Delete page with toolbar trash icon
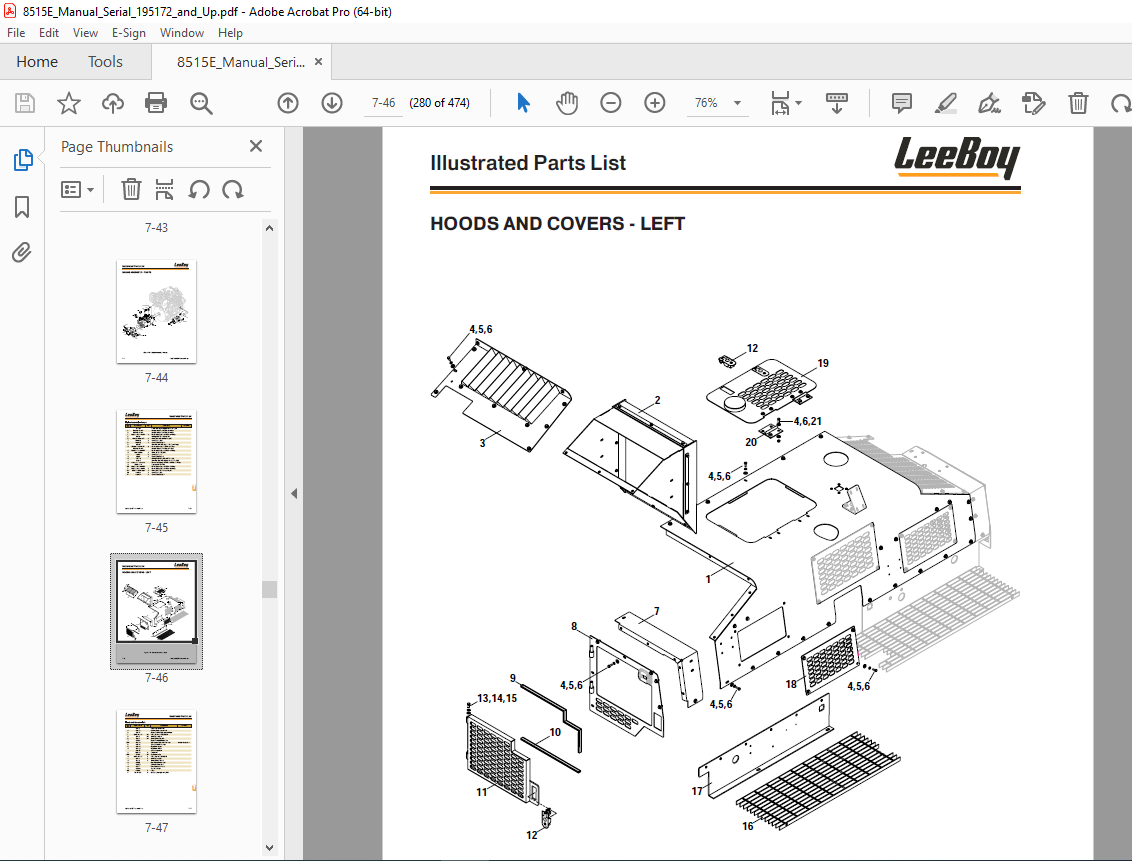The width and height of the screenshot is (1132, 861). (x=1078, y=103)
